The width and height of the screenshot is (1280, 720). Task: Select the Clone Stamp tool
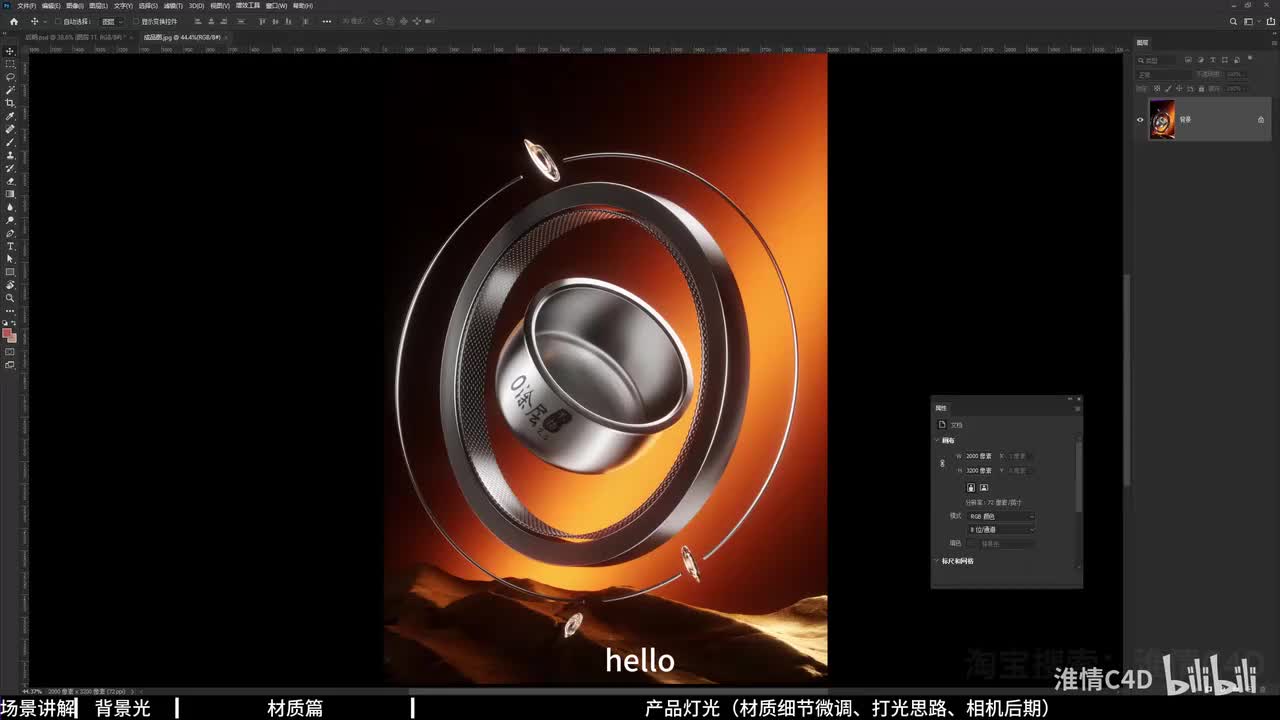point(10,155)
